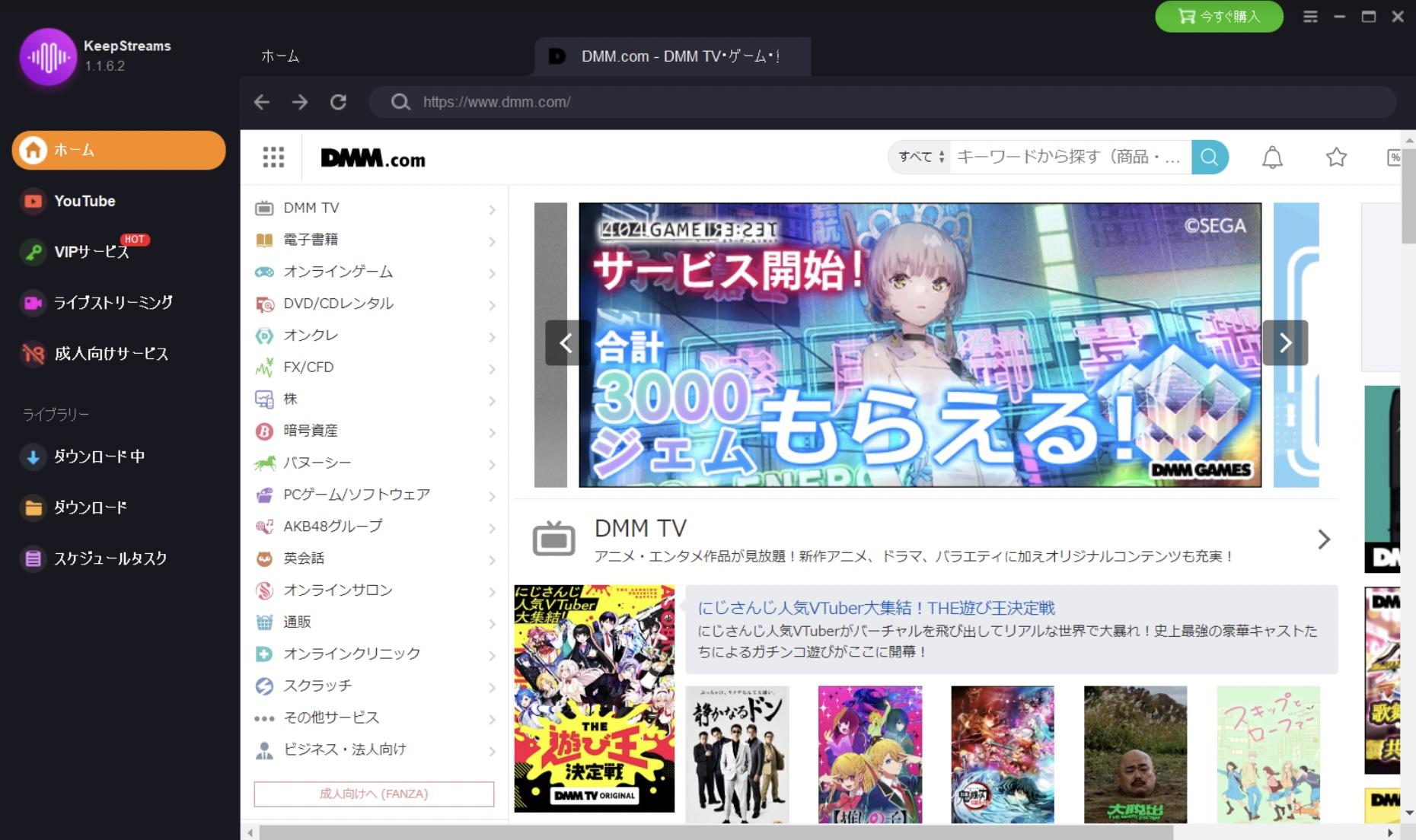Expand the DVD/CDレンタル menu chevron

point(492,305)
